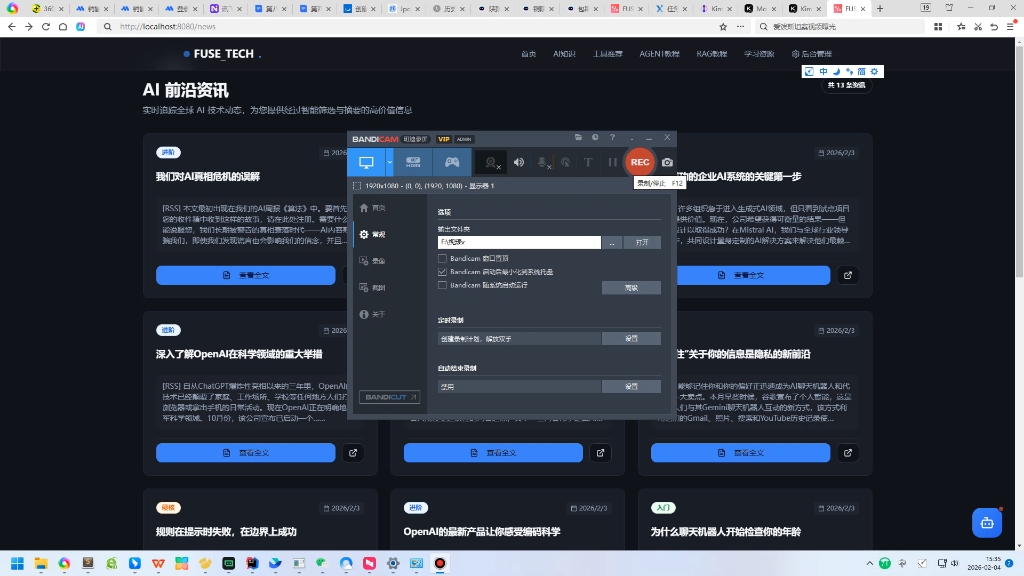The height and width of the screenshot is (576, 1024).
Task: Click the output folder path field
Action: point(519,242)
